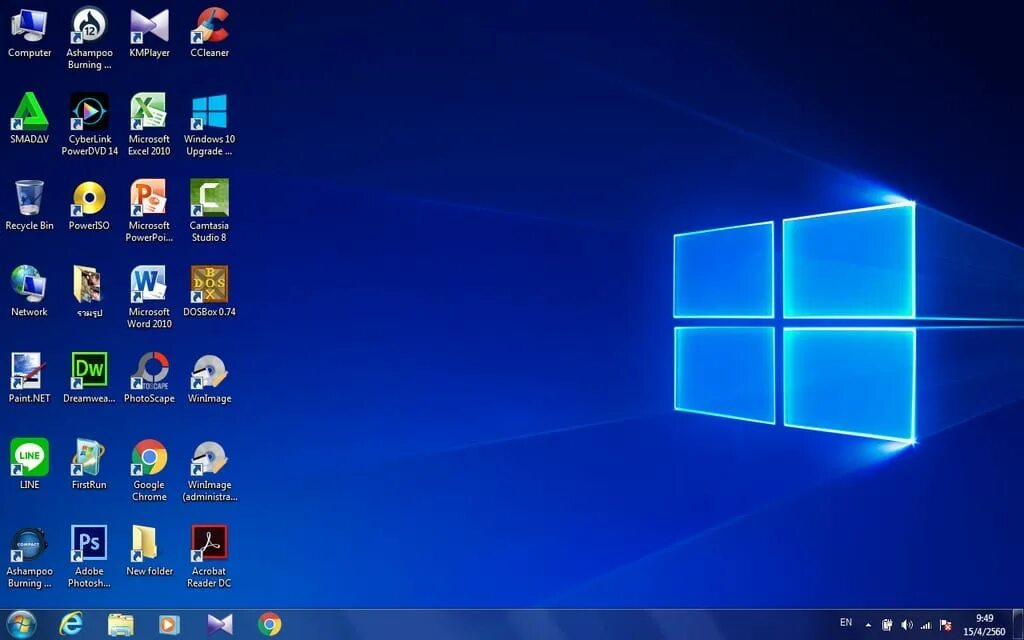Select the WinImage (administrator) shortcut
Image resolution: width=1024 pixels, height=640 pixels.
[x=210, y=470]
